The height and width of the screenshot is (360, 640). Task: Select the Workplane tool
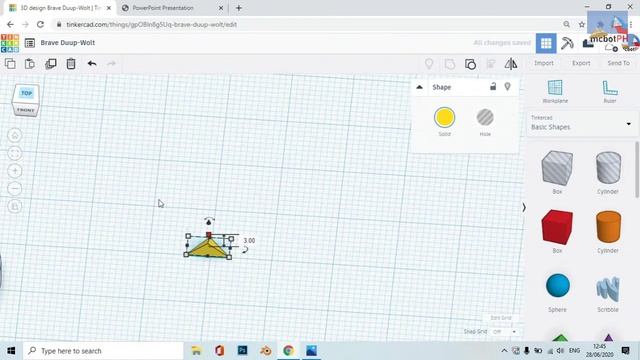(555, 91)
